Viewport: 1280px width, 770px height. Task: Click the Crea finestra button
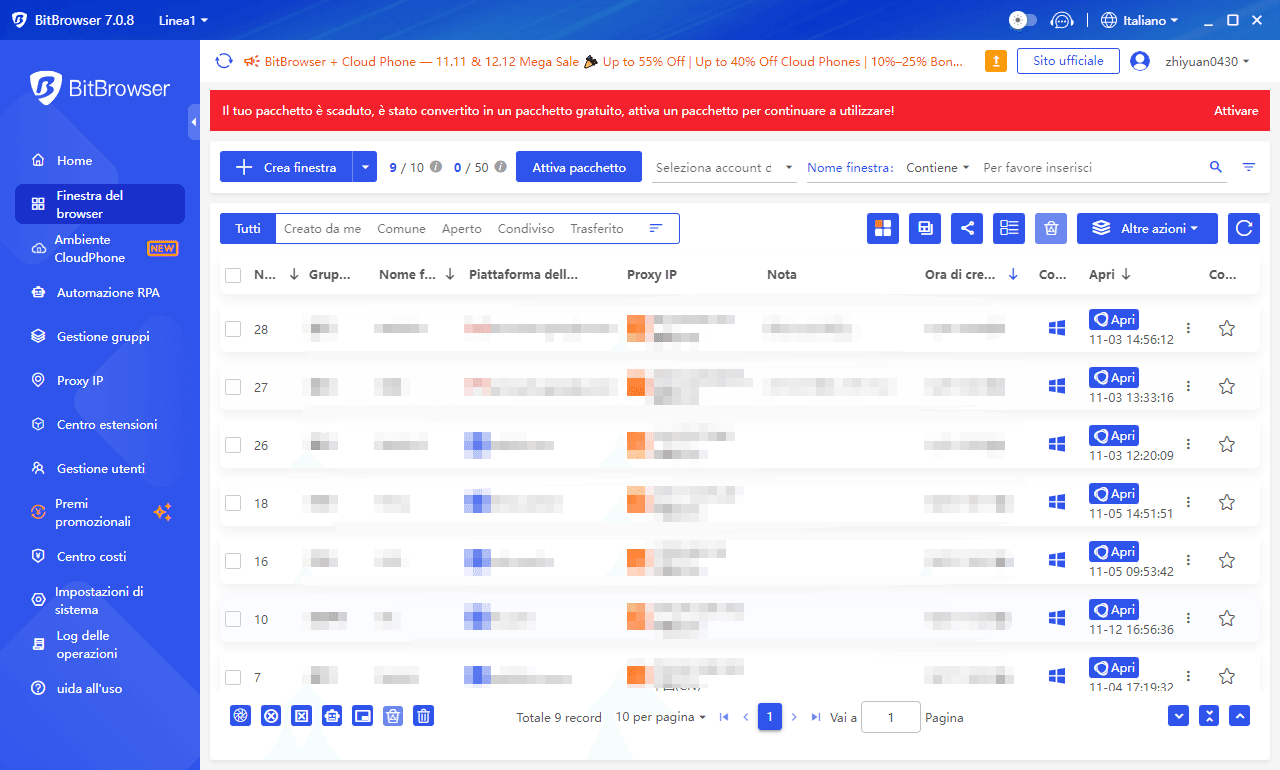click(x=288, y=166)
